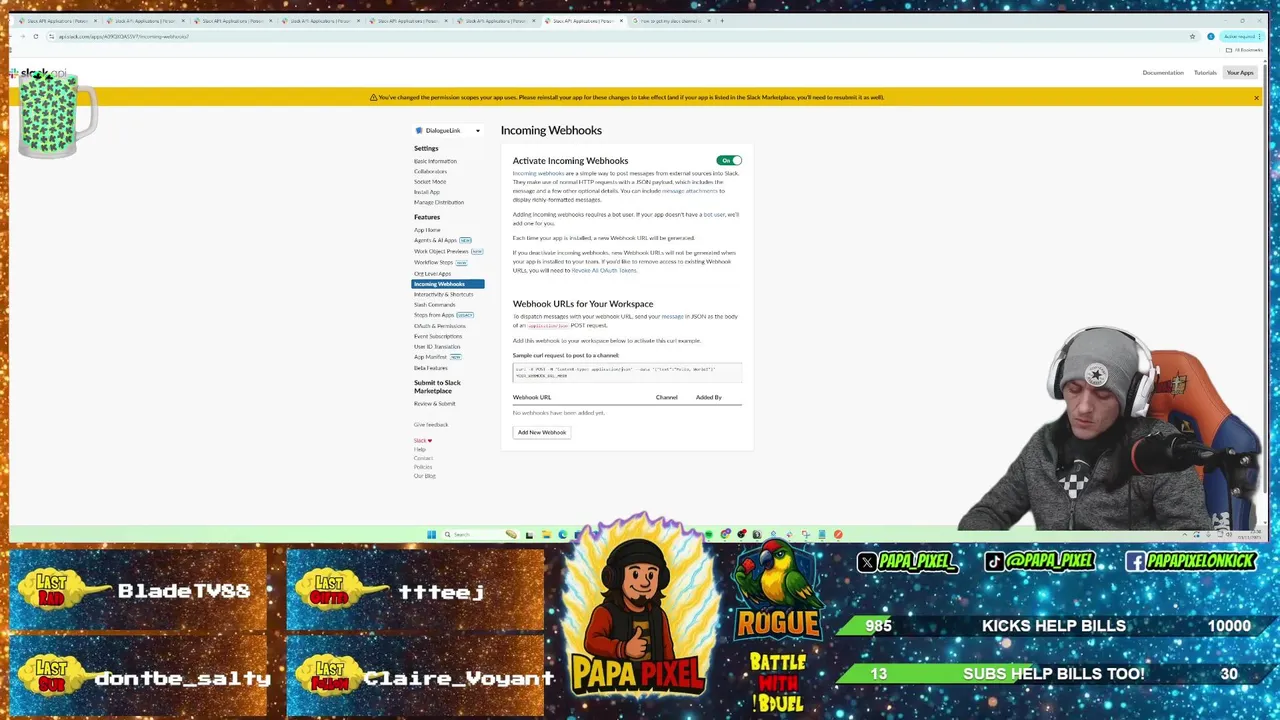
Task: Open Org Level Apps page
Action: pyautogui.click(x=432, y=273)
